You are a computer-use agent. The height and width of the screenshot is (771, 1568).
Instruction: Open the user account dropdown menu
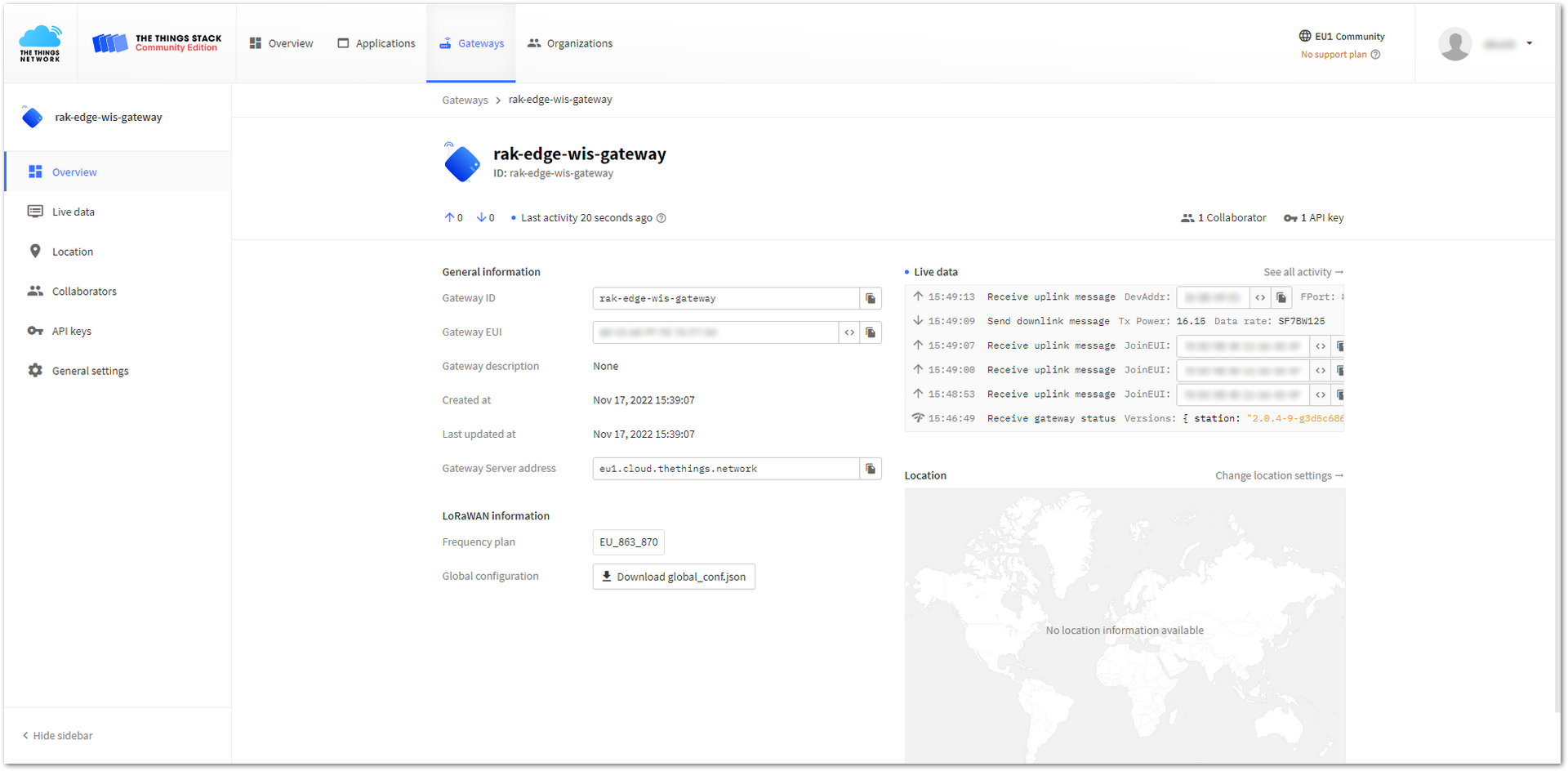click(1486, 44)
